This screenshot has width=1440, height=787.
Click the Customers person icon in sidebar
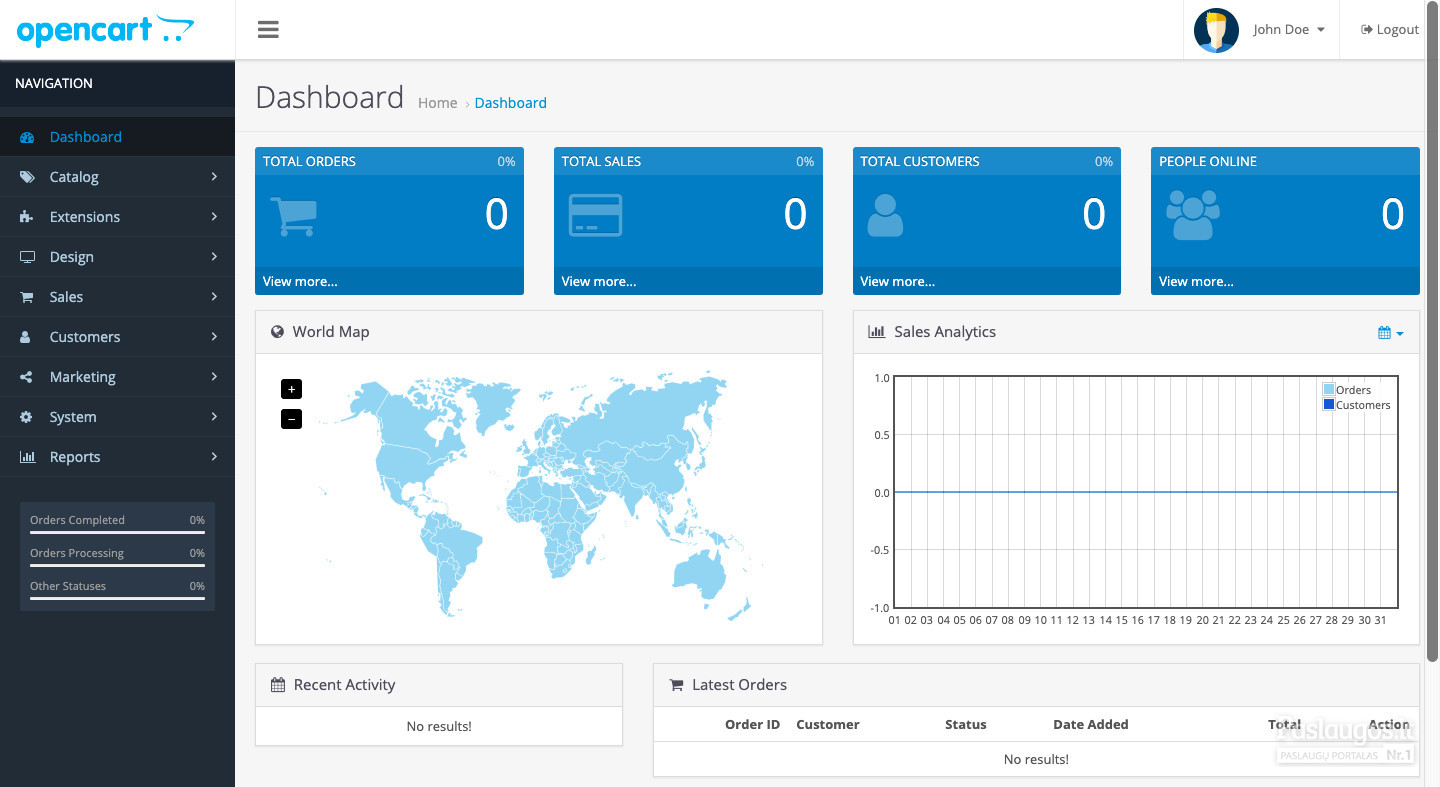pyautogui.click(x=27, y=337)
